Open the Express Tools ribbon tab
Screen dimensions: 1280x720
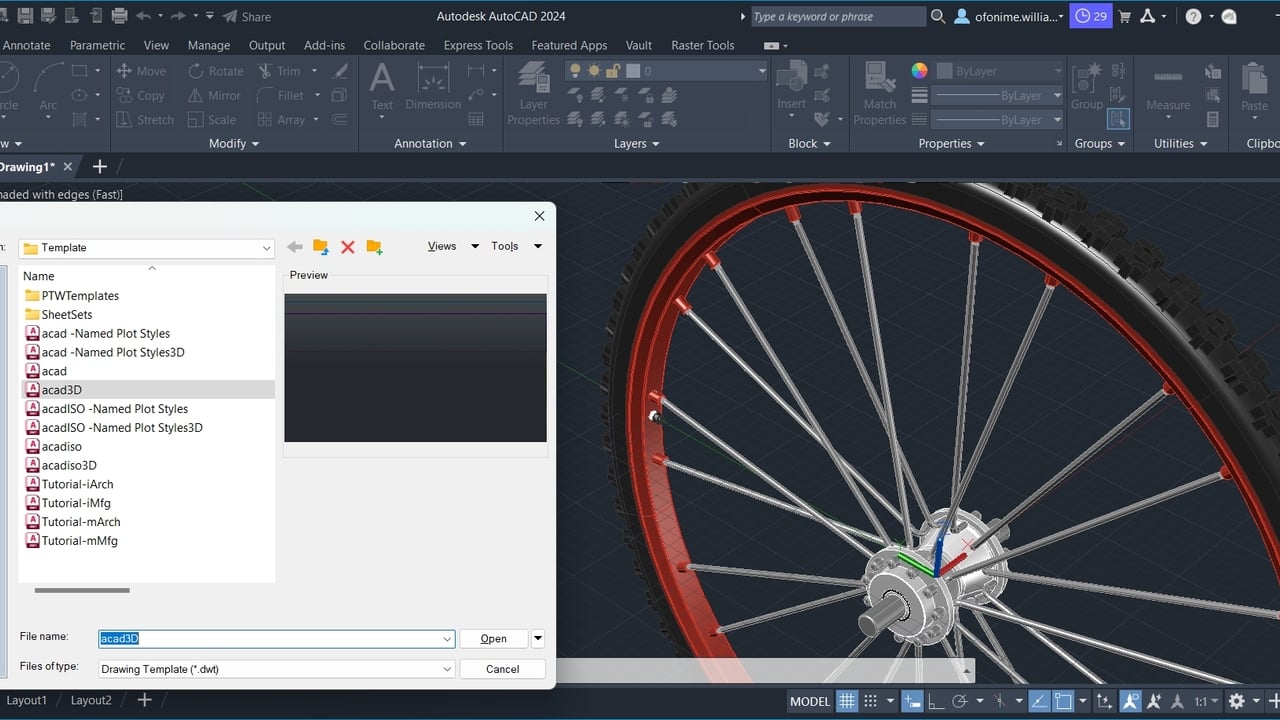(x=478, y=45)
